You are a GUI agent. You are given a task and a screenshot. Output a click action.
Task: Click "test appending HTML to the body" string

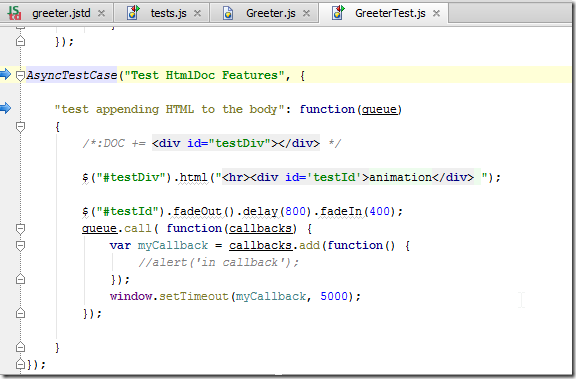[x=169, y=109]
